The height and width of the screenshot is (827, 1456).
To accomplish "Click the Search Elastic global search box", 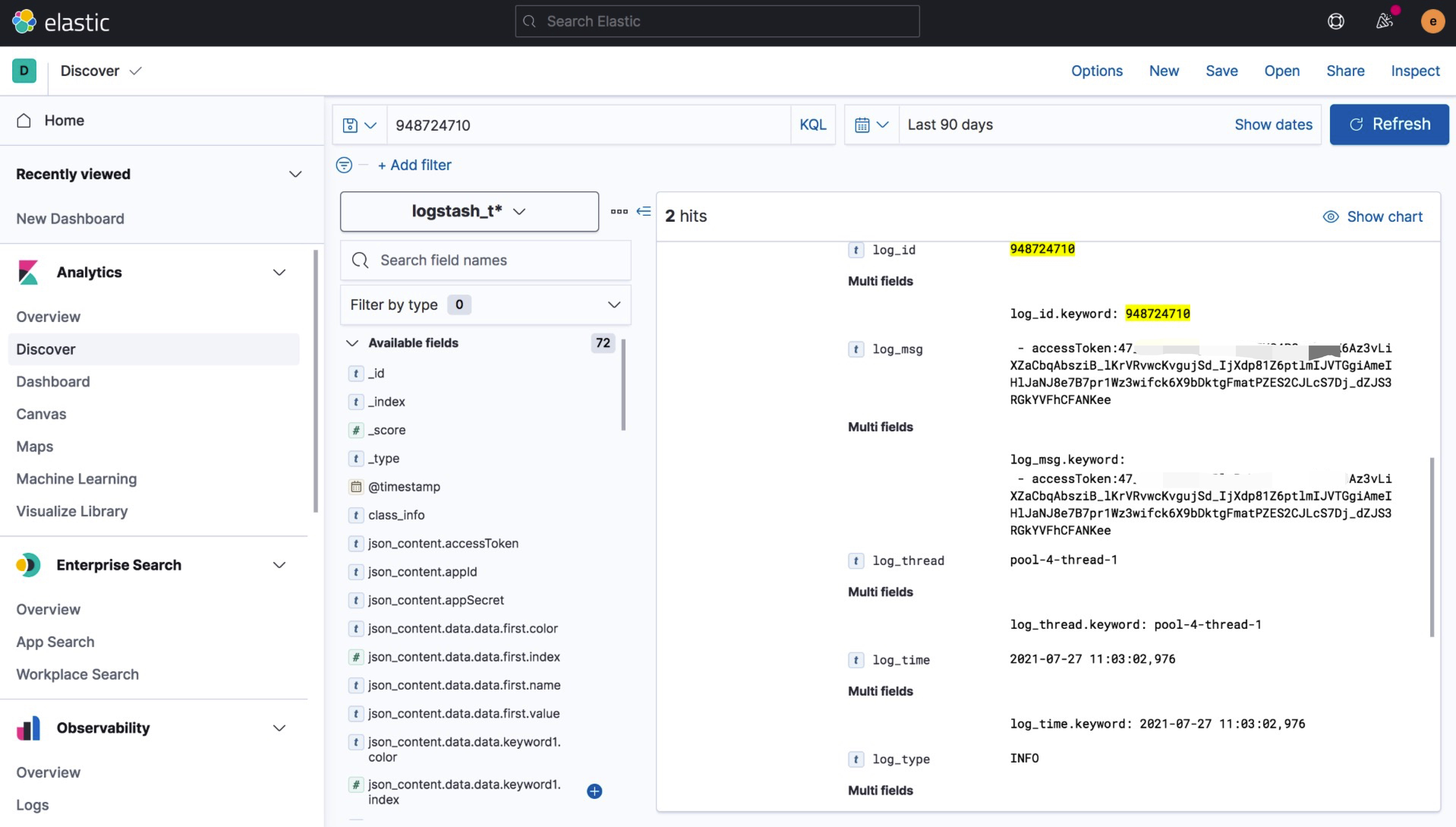I will point(717,21).
